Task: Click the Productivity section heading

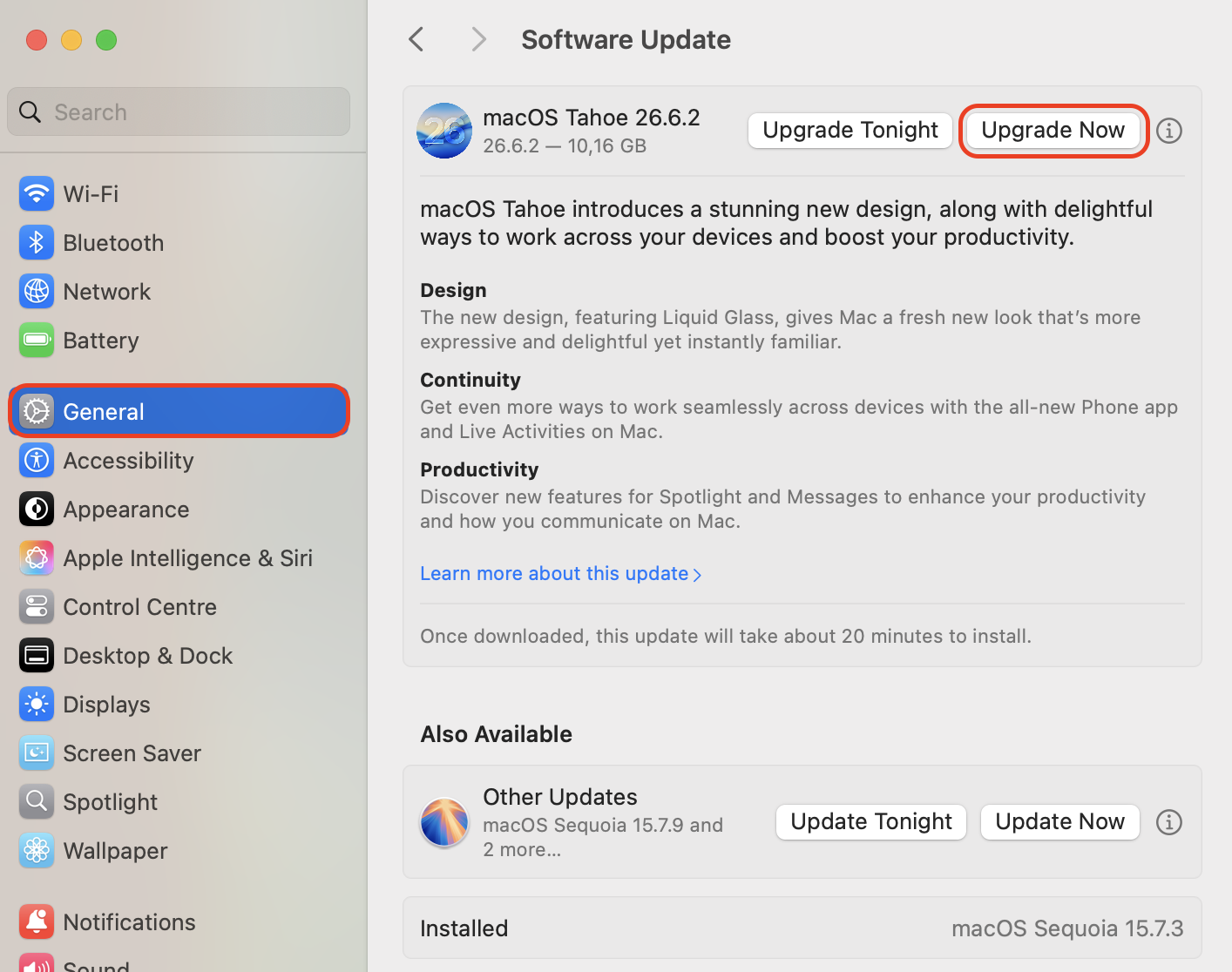Action: click(479, 469)
